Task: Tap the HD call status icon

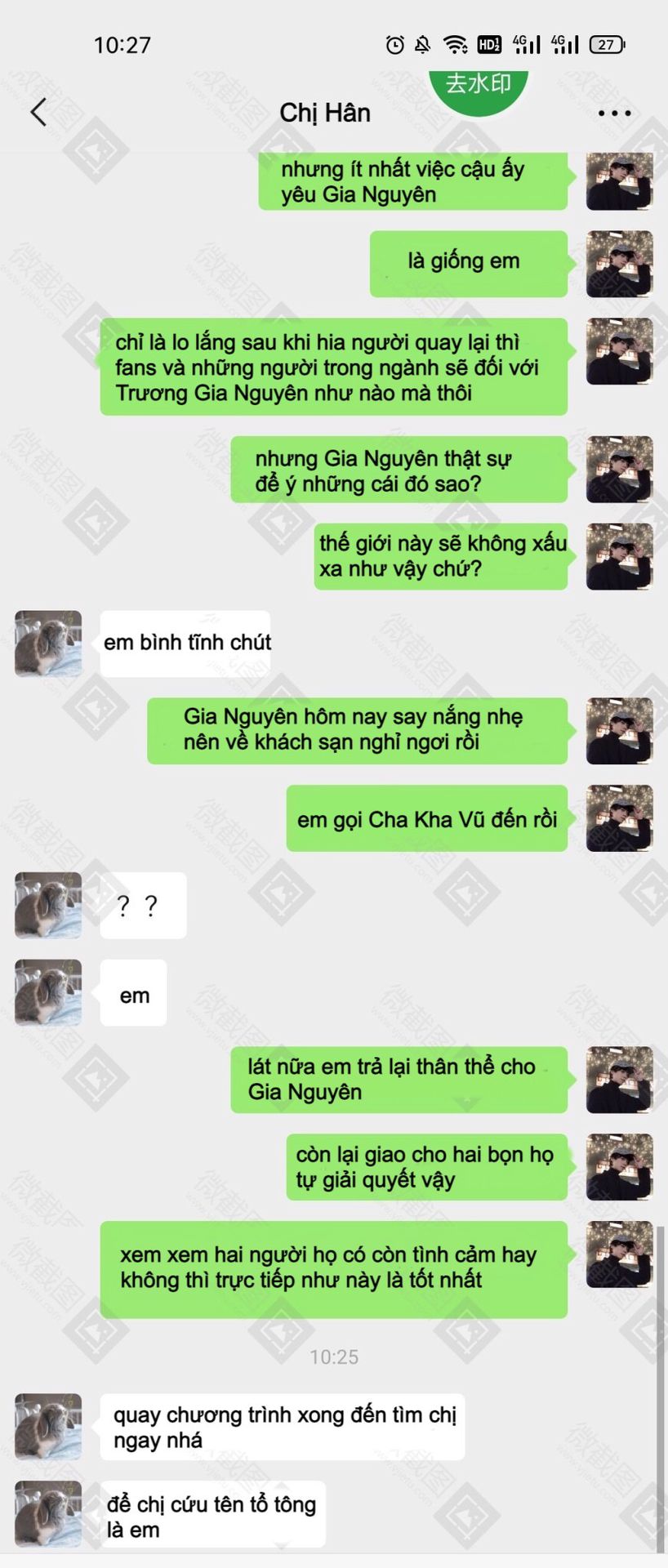Action: click(489, 44)
